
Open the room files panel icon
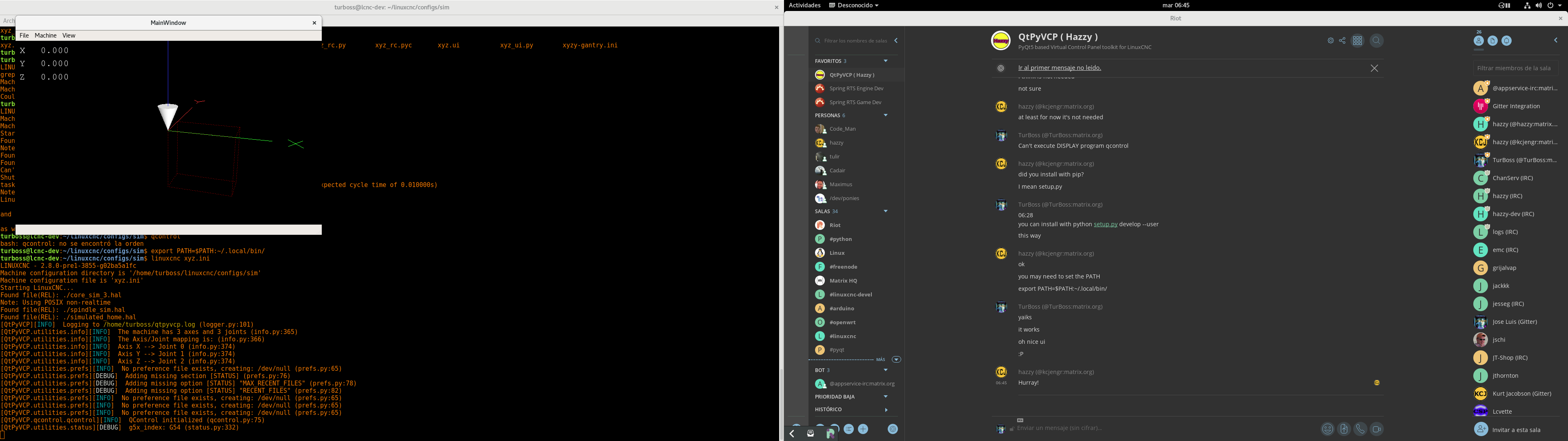(1492, 41)
